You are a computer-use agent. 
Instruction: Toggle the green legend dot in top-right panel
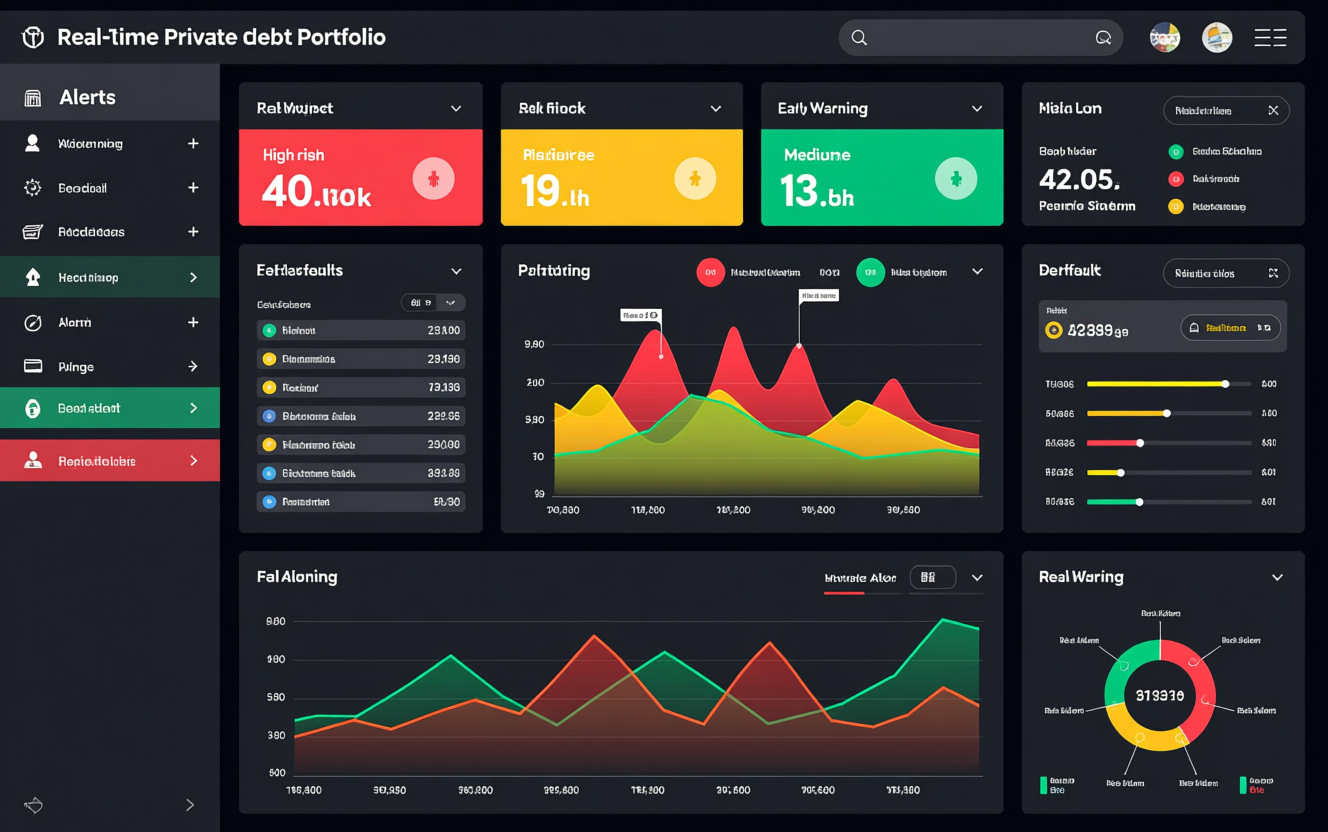pyautogui.click(x=1176, y=152)
